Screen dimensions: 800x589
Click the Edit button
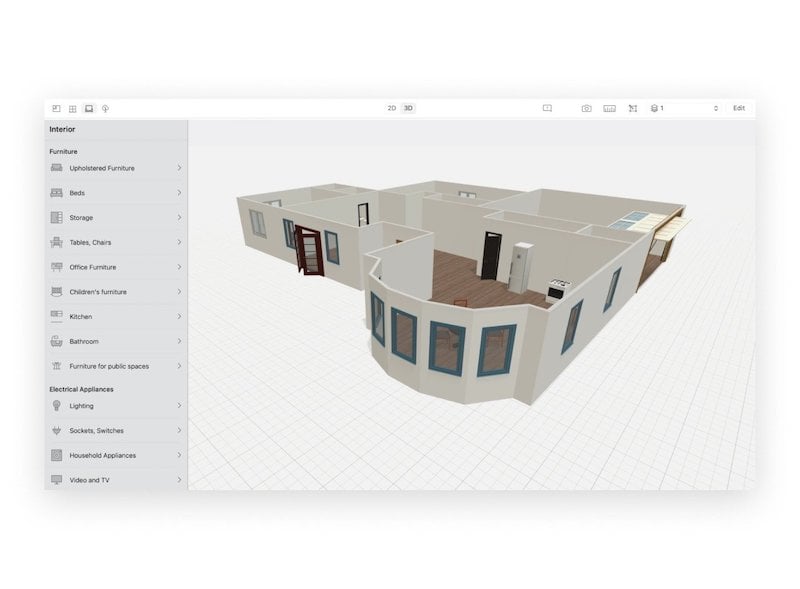click(x=739, y=108)
